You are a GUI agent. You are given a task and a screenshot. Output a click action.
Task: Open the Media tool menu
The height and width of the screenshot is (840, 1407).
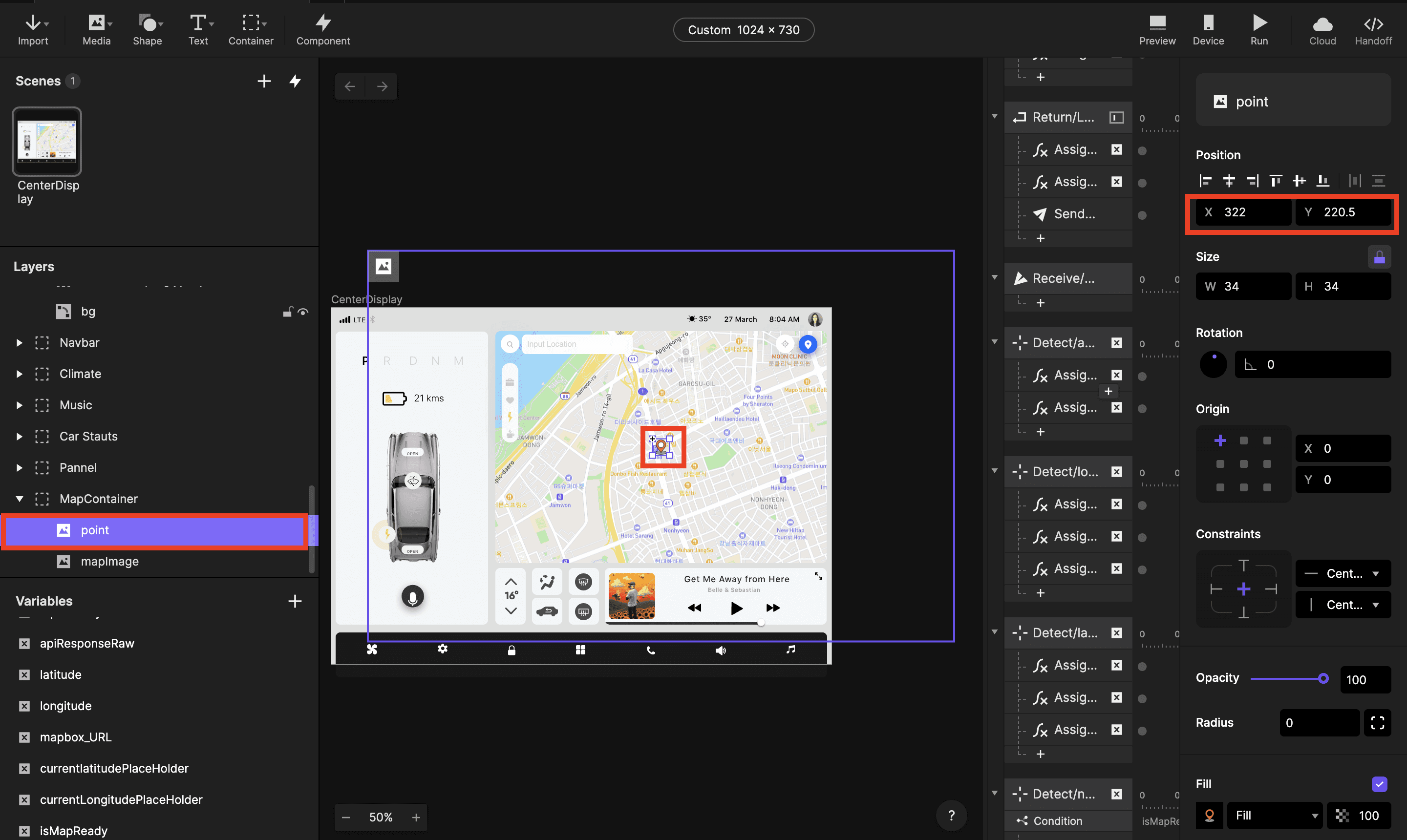(97, 30)
